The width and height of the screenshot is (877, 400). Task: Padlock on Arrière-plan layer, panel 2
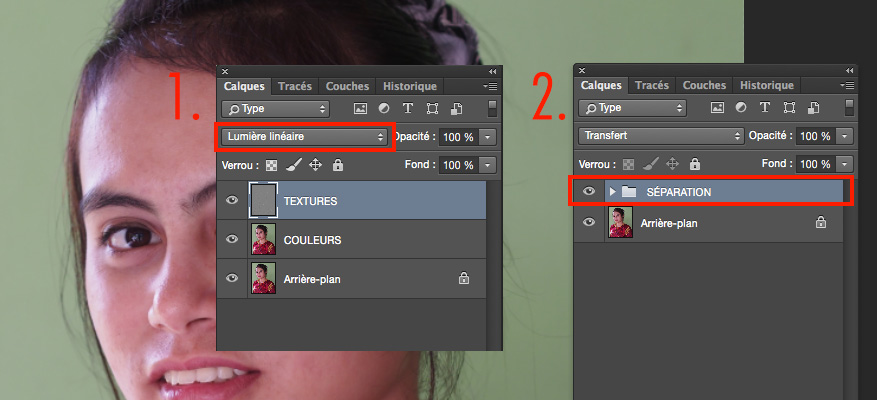tap(821, 222)
